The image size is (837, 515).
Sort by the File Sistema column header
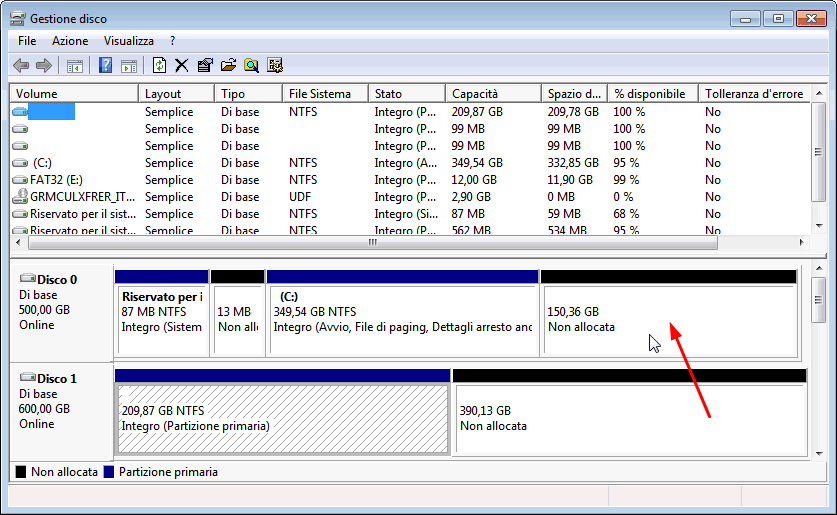click(x=325, y=94)
